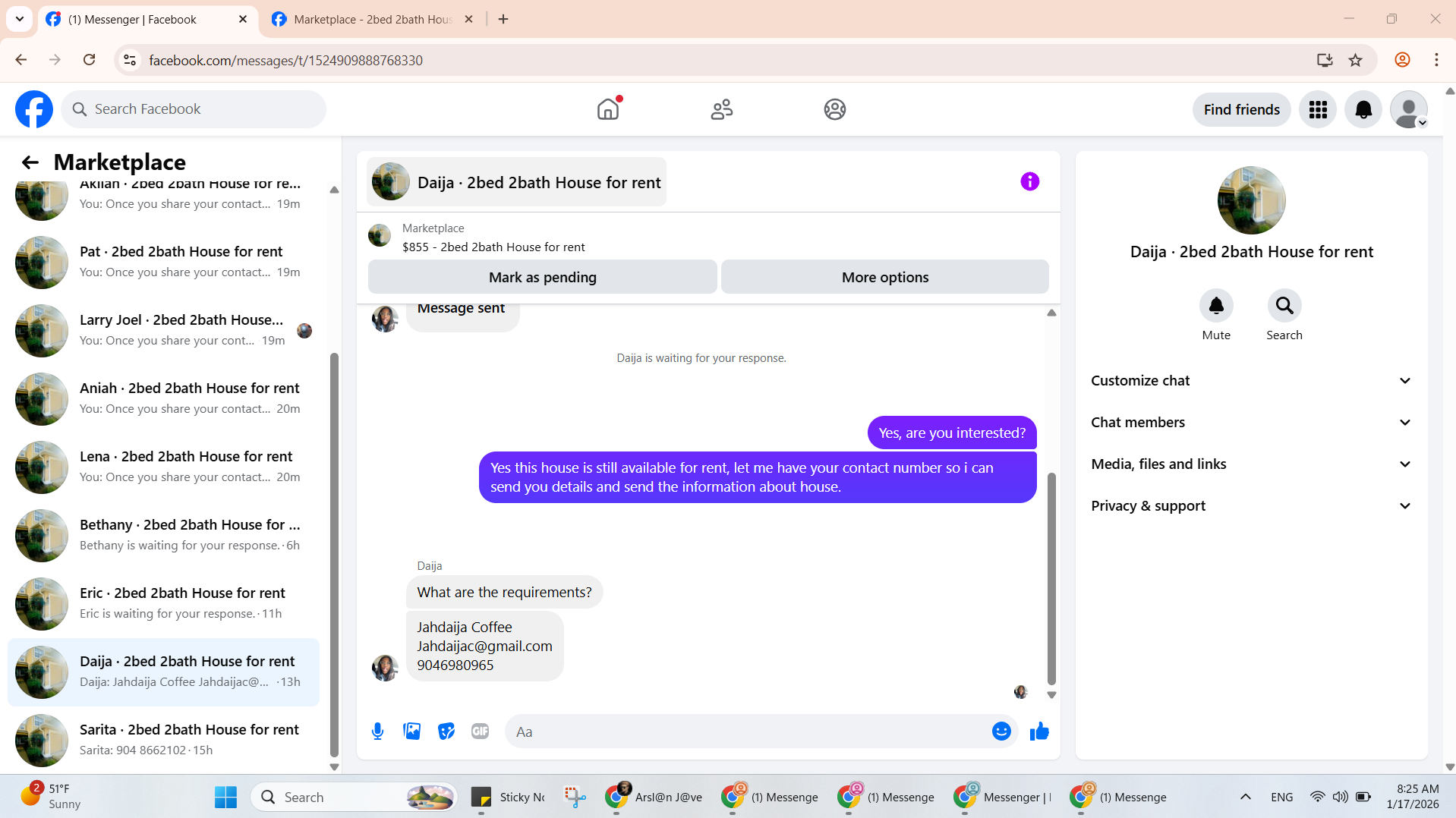Open Sarita's conversation
This screenshot has width=1456, height=818.
tap(163, 740)
